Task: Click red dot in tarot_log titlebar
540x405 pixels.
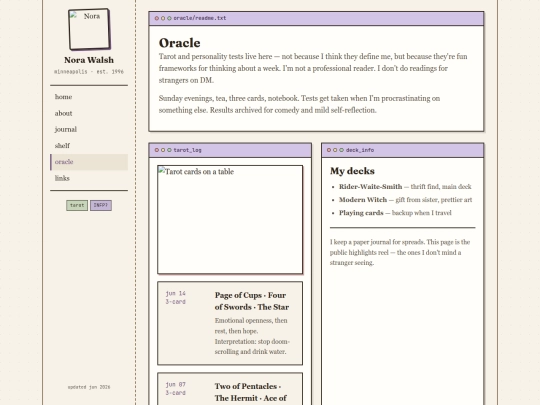Action: [157, 150]
